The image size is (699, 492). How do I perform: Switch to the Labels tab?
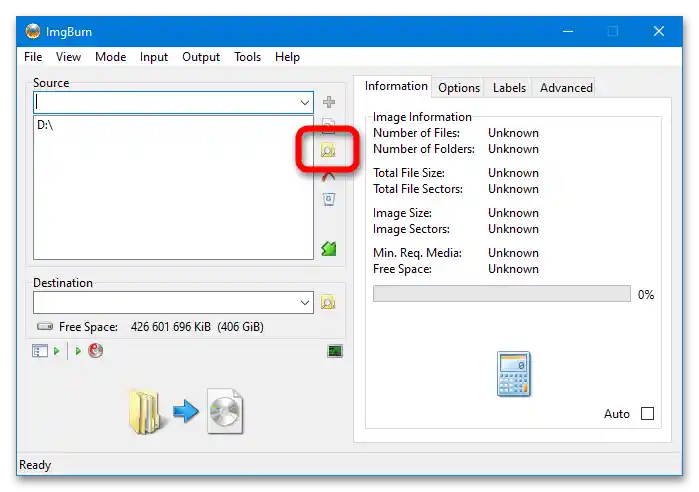coord(509,88)
